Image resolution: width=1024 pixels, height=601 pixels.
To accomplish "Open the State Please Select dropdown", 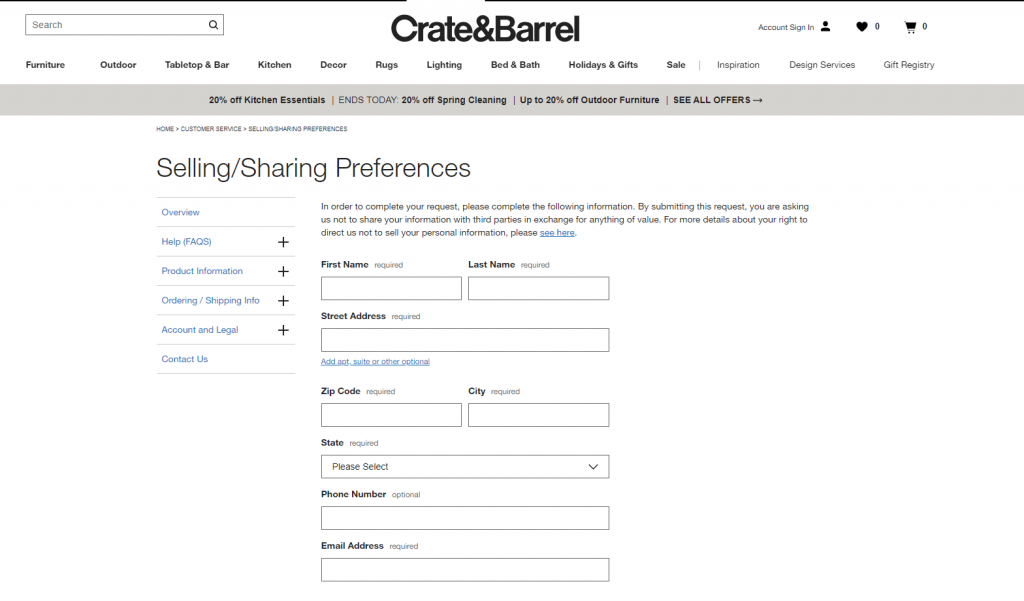I will [464, 466].
